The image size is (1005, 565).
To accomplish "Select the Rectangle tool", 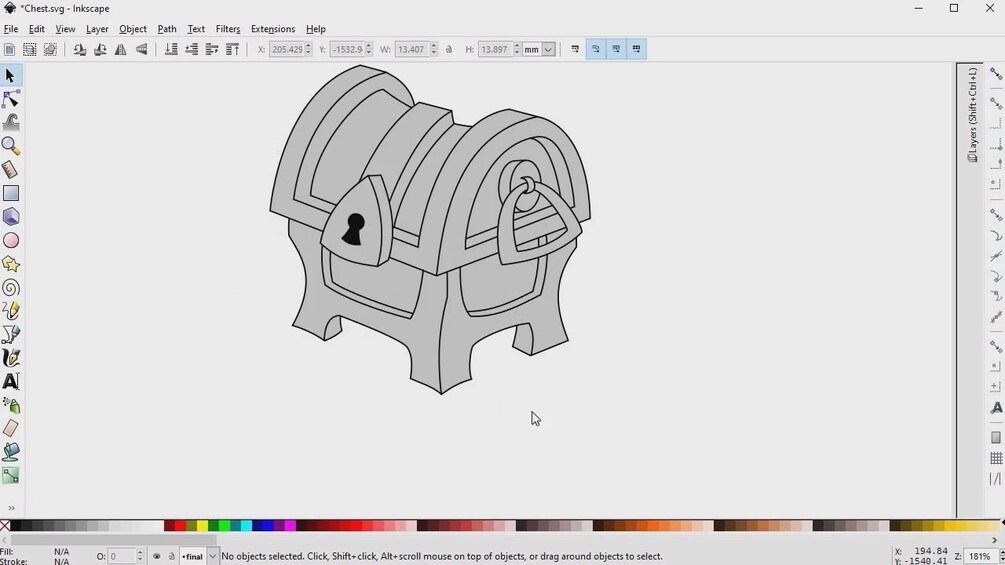I will tap(10, 193).
